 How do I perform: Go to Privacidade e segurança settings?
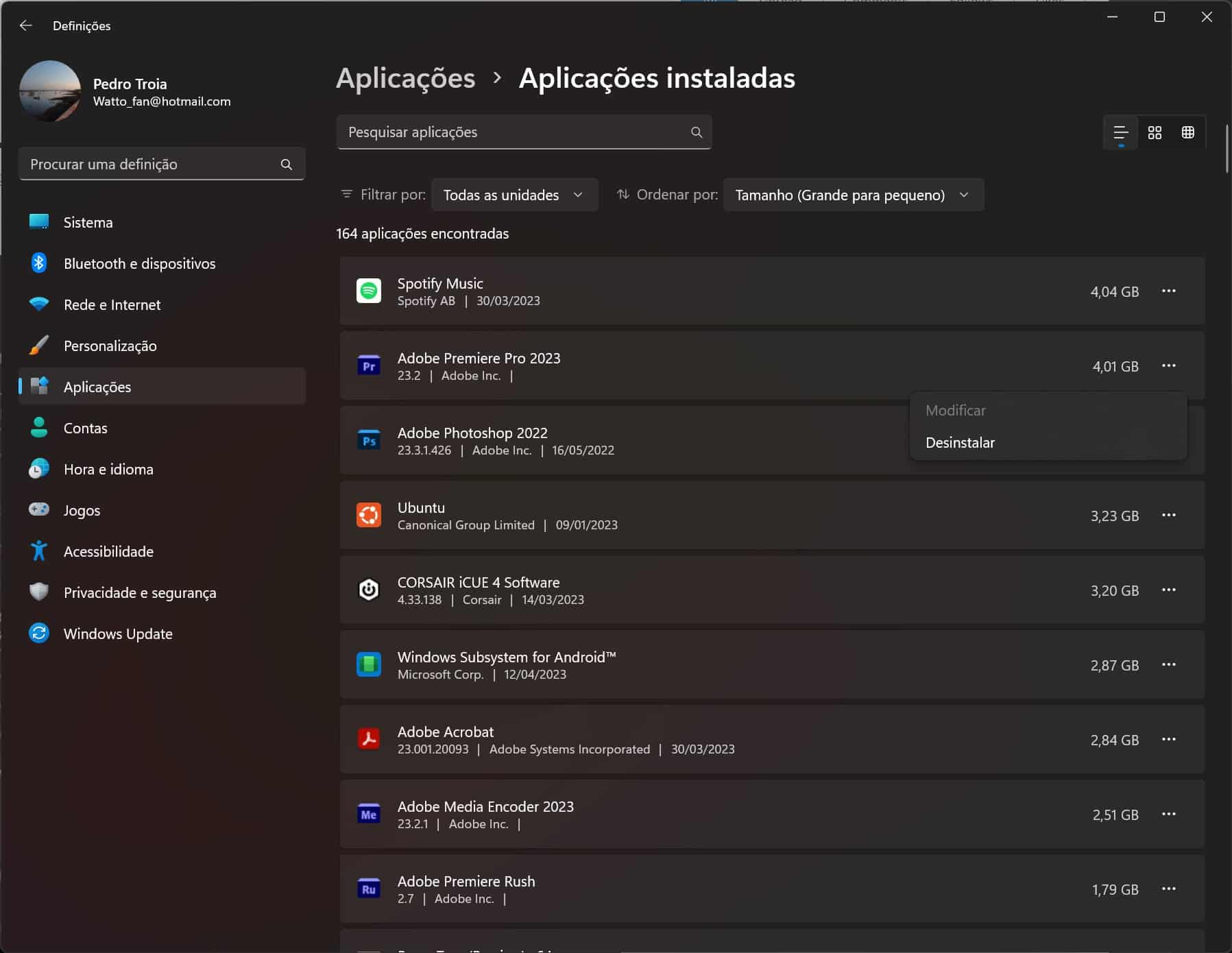[139, 592]
